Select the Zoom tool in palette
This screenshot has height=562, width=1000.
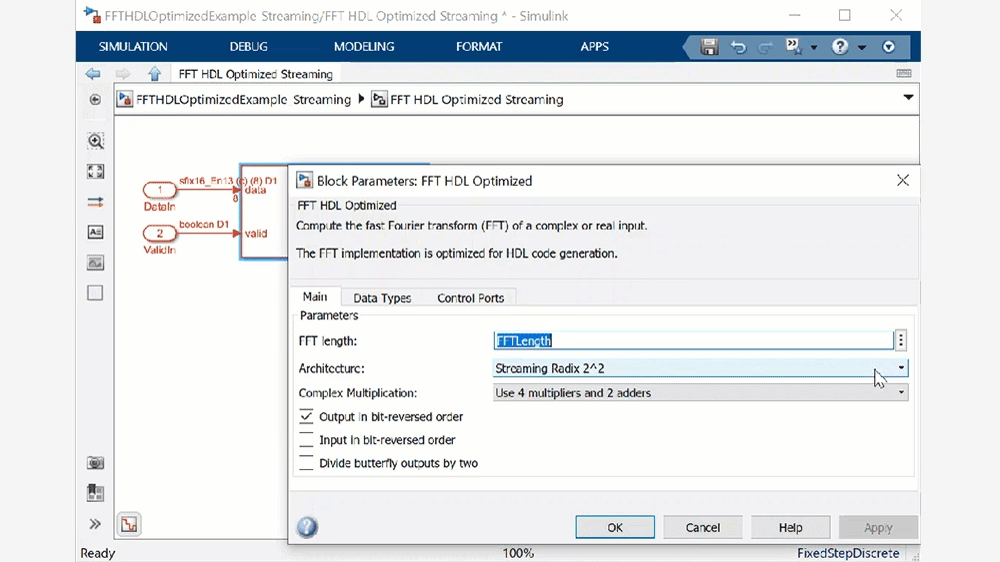pyautogui.click(x=95, y=141)
